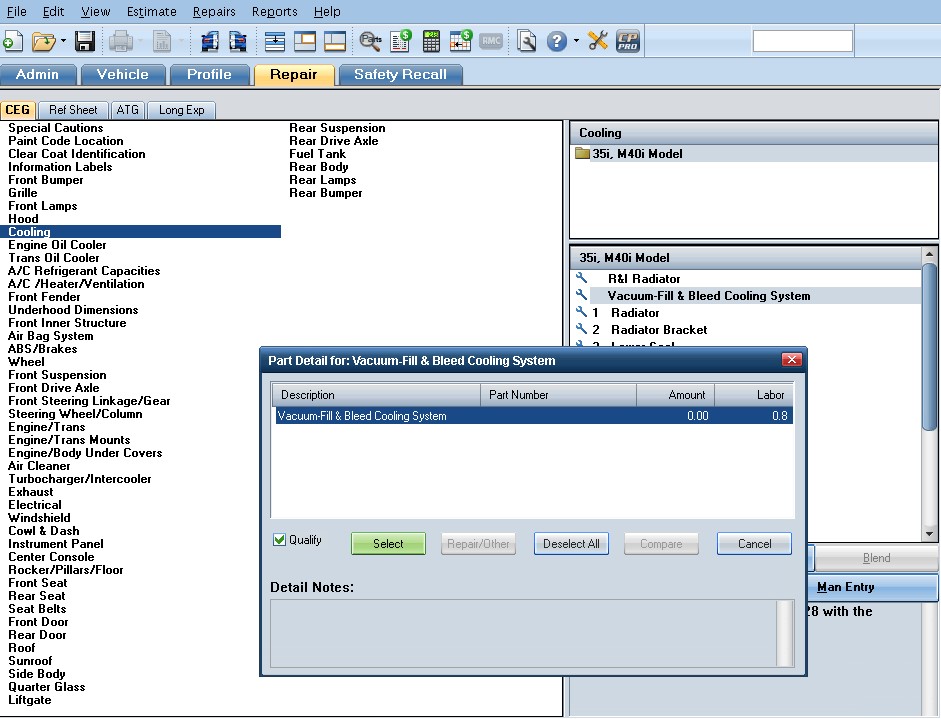The height and width of the screenshot is (719, 941).
Task: Select Liftgate in the category list
Action: pos(29,700)
